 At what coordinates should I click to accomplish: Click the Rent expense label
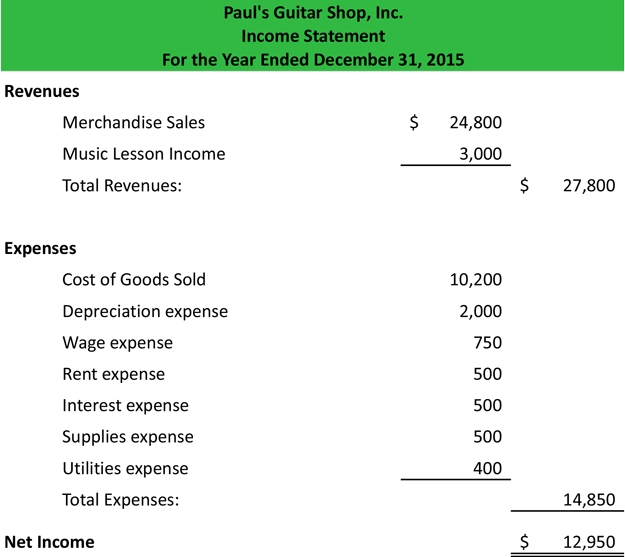tap(113, 374)
